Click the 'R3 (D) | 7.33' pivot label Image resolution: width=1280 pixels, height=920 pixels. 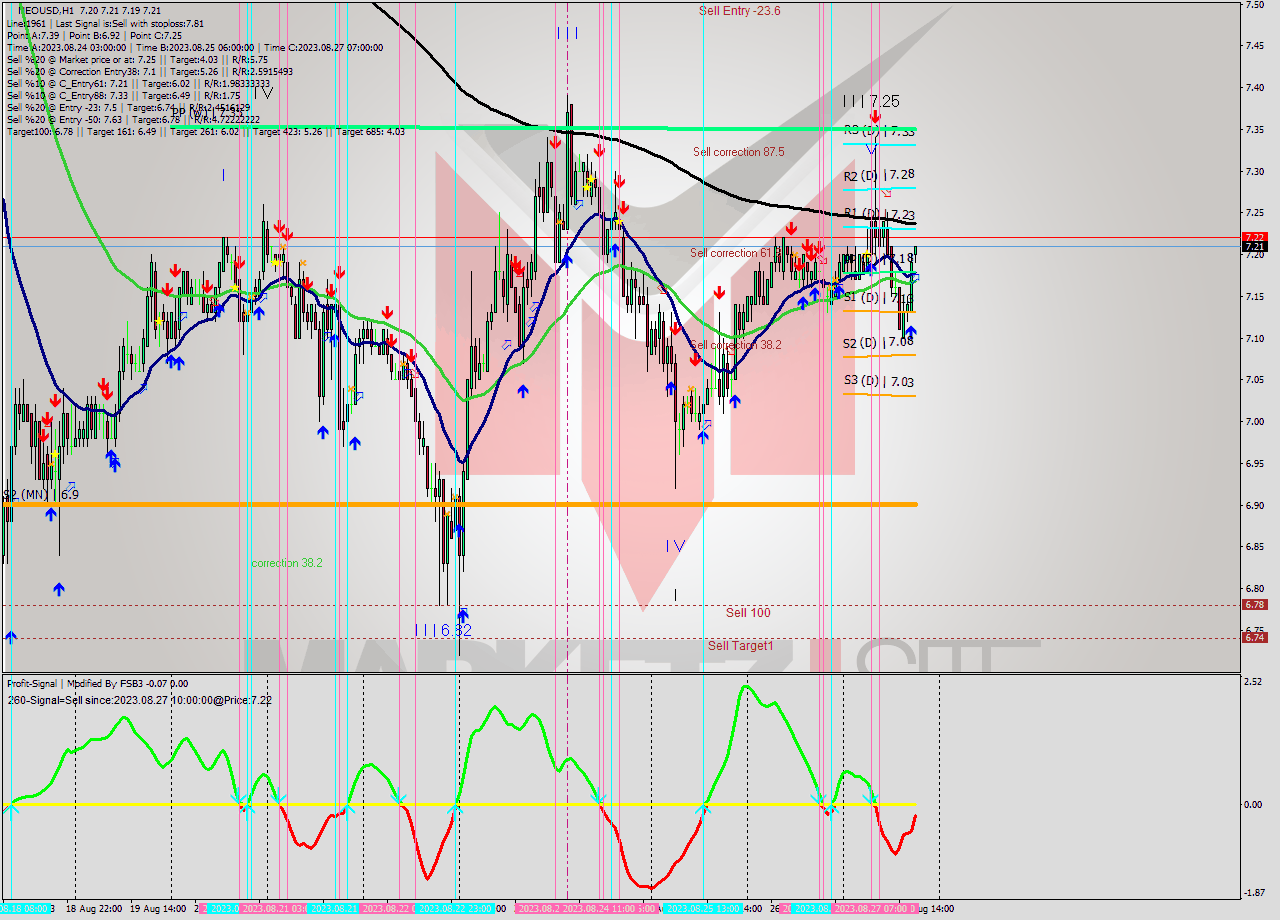pos(878,131)
